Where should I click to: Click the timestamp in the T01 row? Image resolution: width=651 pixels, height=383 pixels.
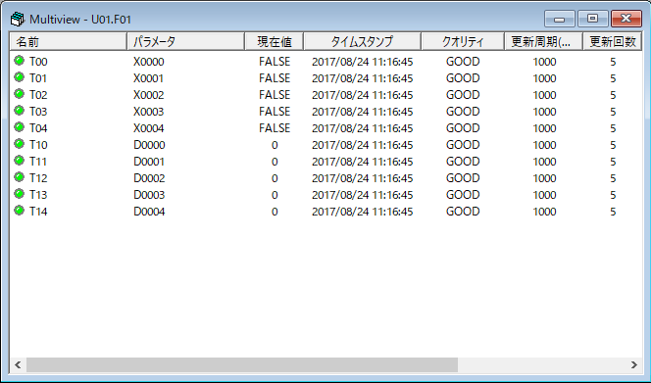(x=362, y=78)
